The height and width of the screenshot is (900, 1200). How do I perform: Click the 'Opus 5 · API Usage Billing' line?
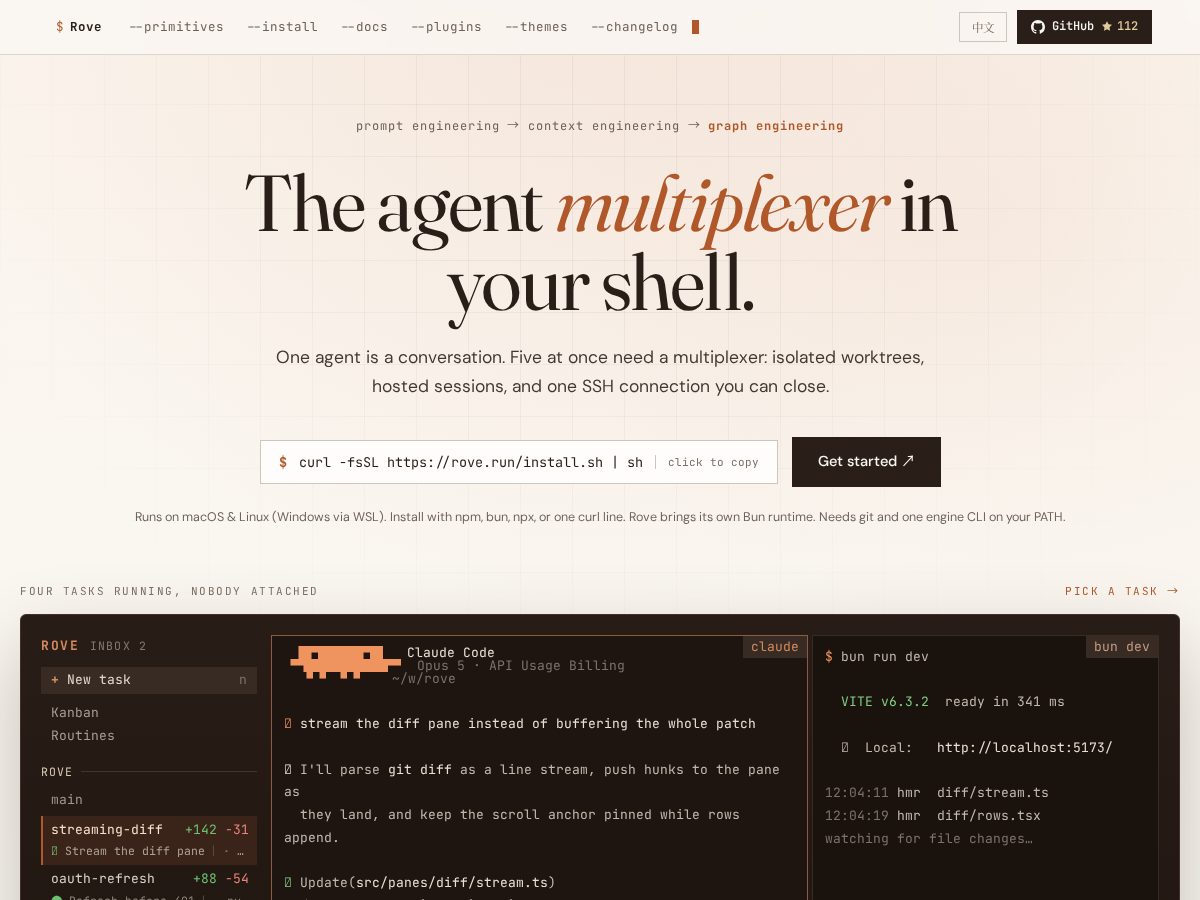coord(521,666)
